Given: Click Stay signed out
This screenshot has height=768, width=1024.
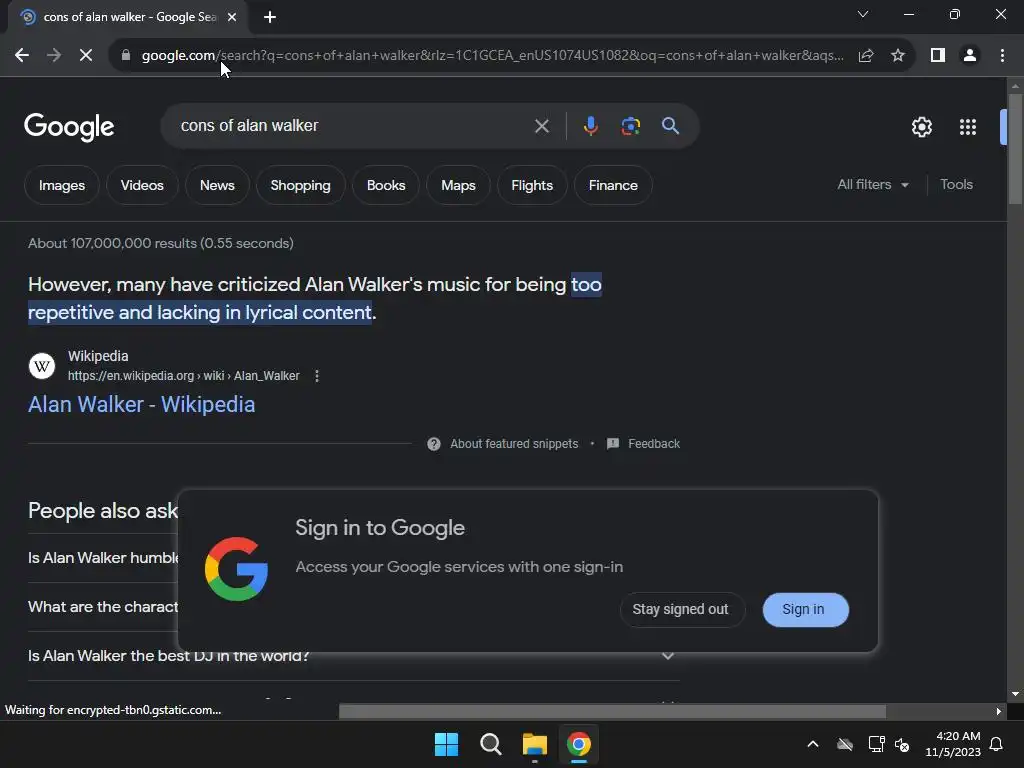Looking at the screenshot, I should (681, 610).
